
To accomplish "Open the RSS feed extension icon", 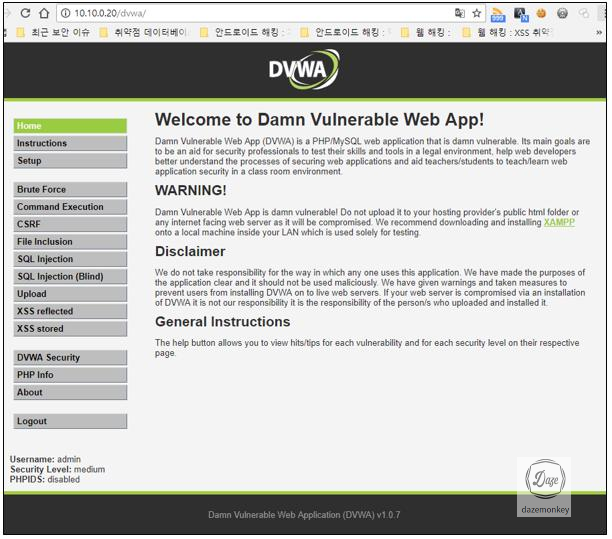I will click(x=498, y=14).
